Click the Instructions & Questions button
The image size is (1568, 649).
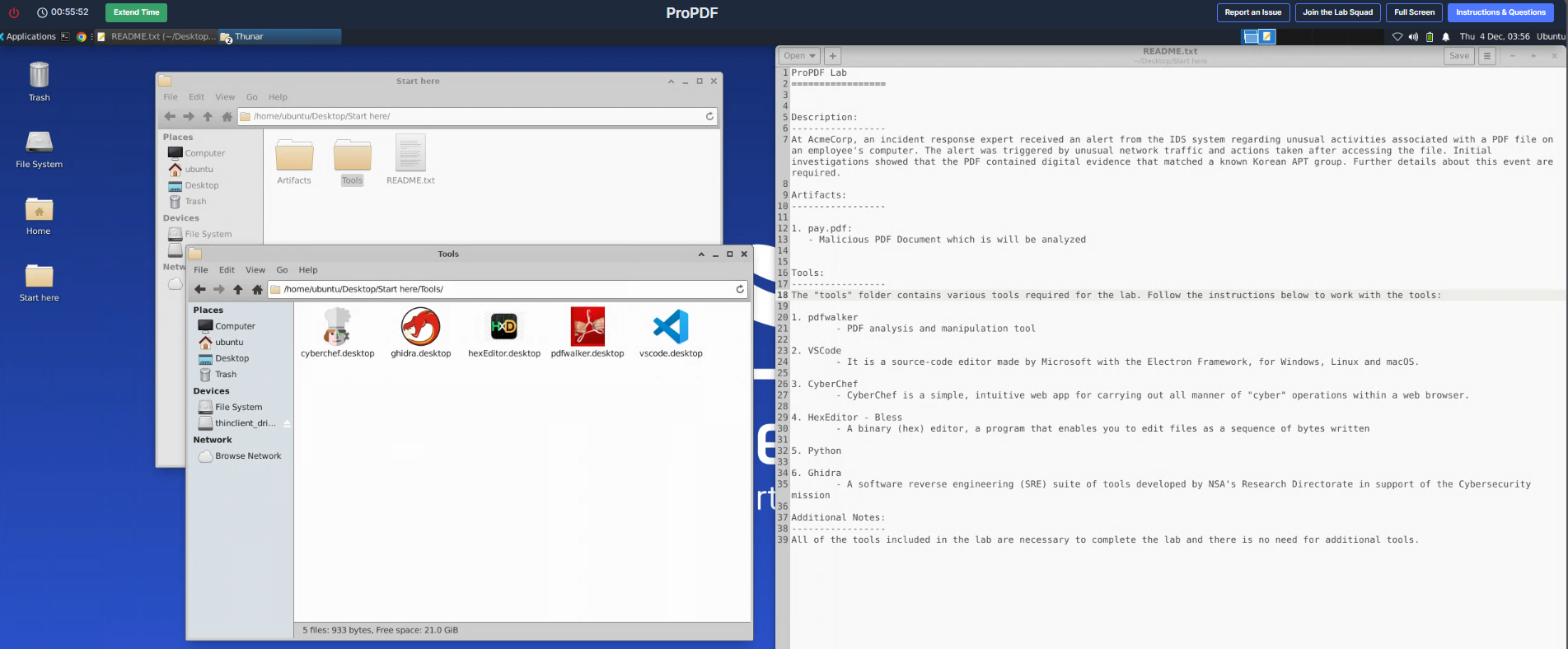(1500, 12)
